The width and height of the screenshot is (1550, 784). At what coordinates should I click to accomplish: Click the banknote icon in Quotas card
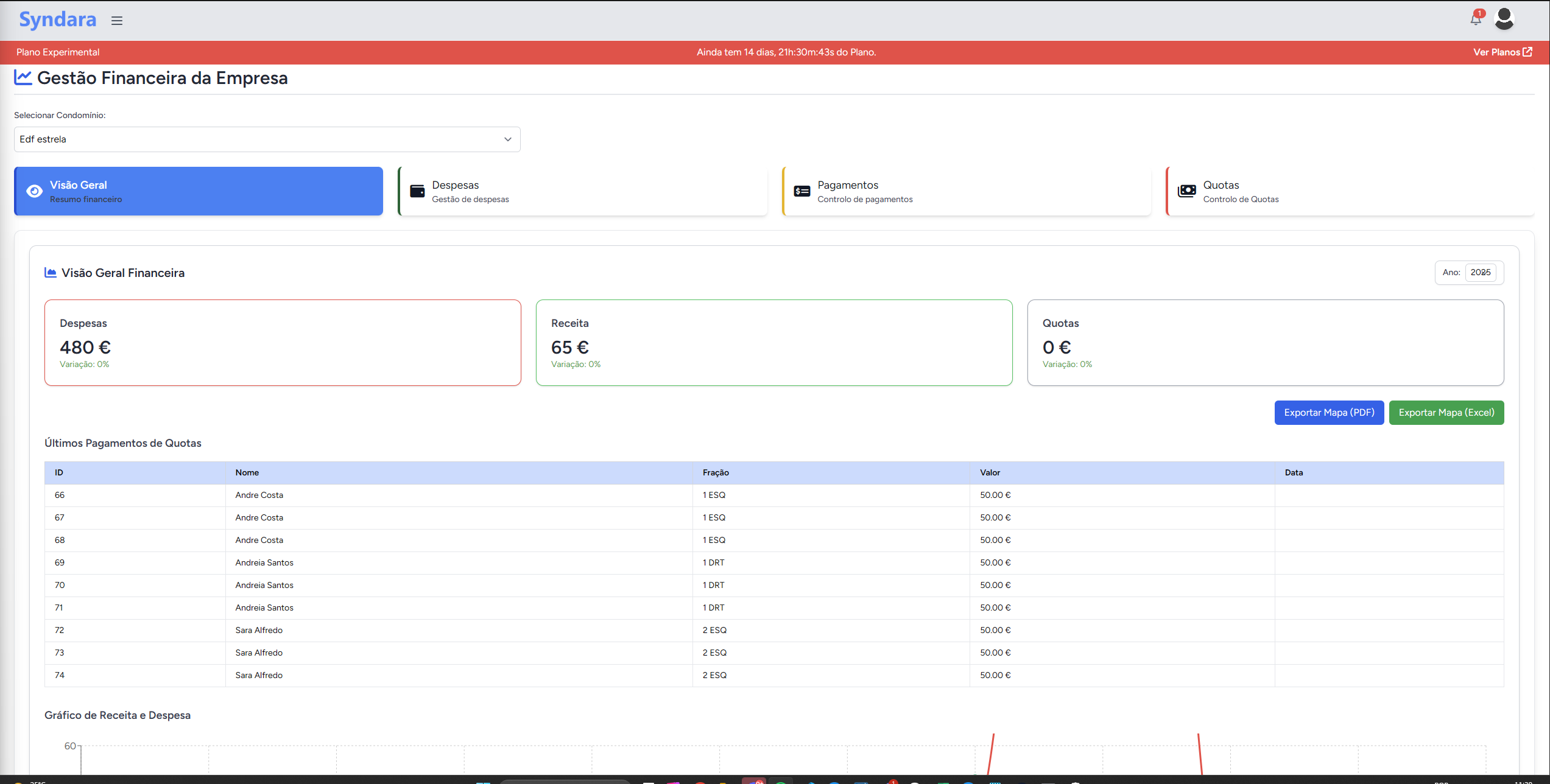[1186, 191]
